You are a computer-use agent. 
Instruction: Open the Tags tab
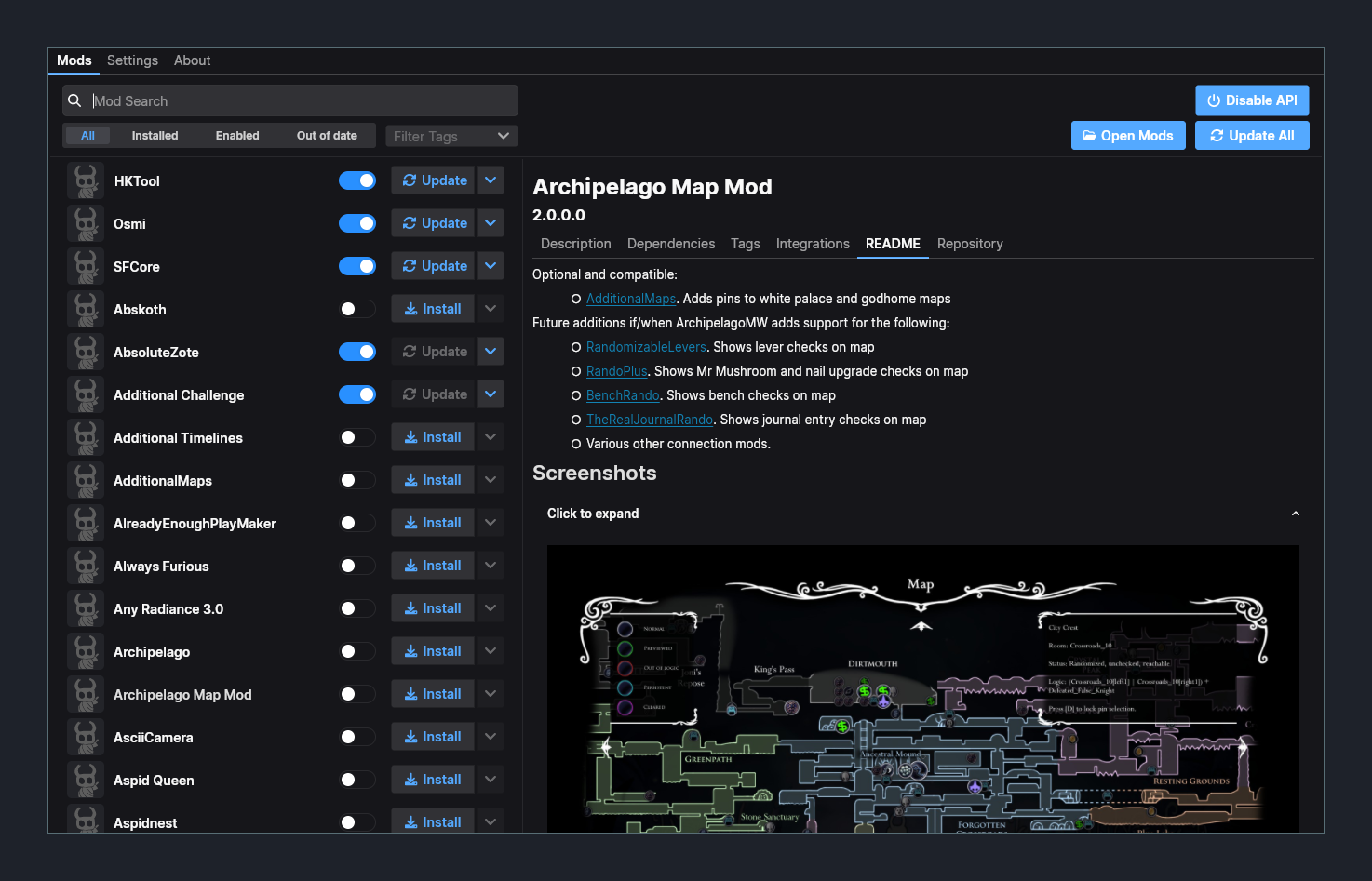coord(746,244)
